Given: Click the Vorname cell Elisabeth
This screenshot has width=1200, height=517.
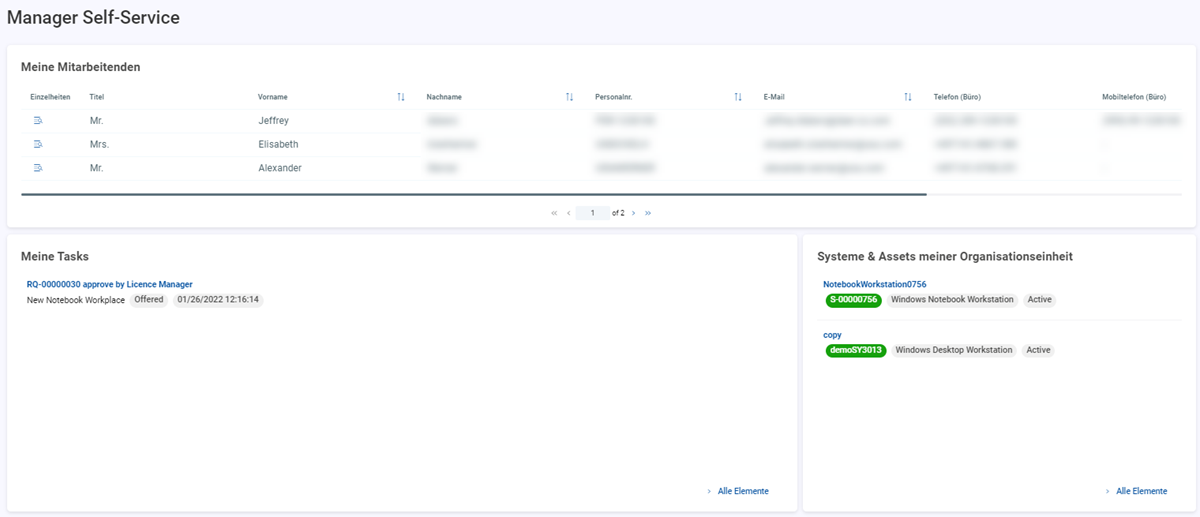Looking at the screenshot, I should coord(278,144).
